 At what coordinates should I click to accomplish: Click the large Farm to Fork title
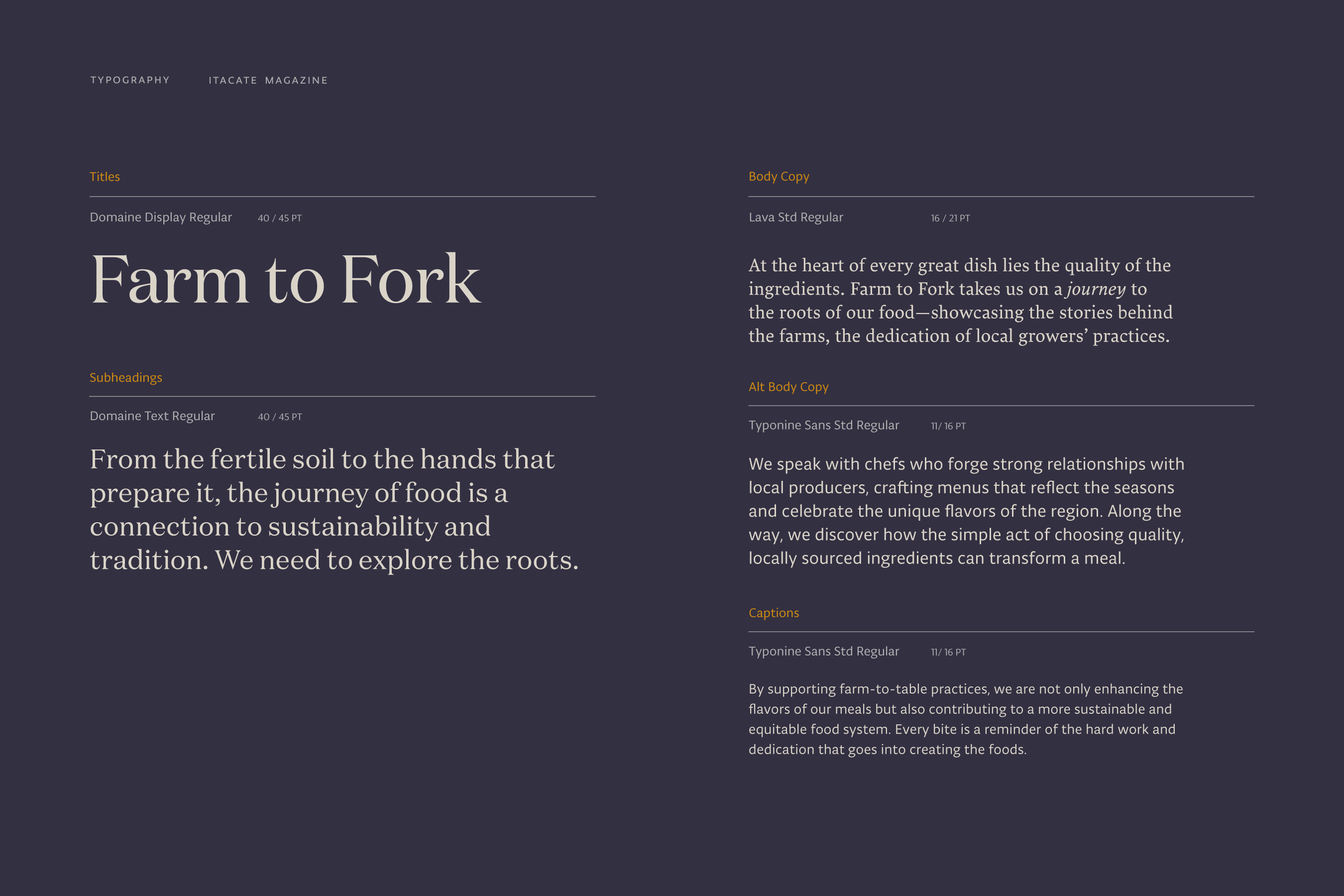tap(286, 280)
